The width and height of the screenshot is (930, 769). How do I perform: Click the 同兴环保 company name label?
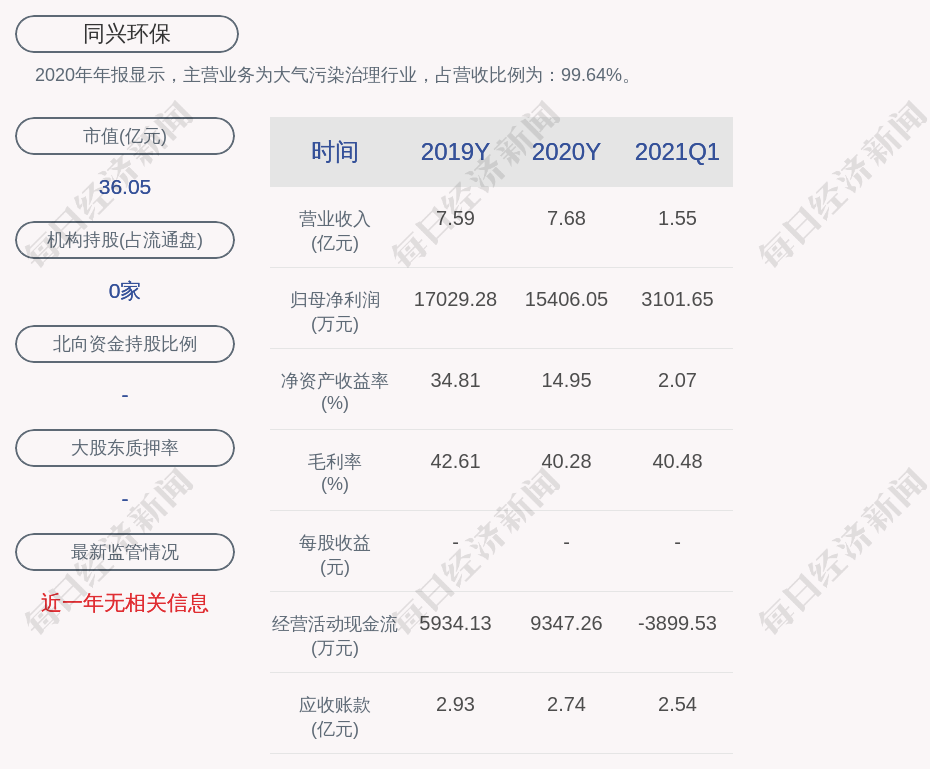(x=127, y=34)
